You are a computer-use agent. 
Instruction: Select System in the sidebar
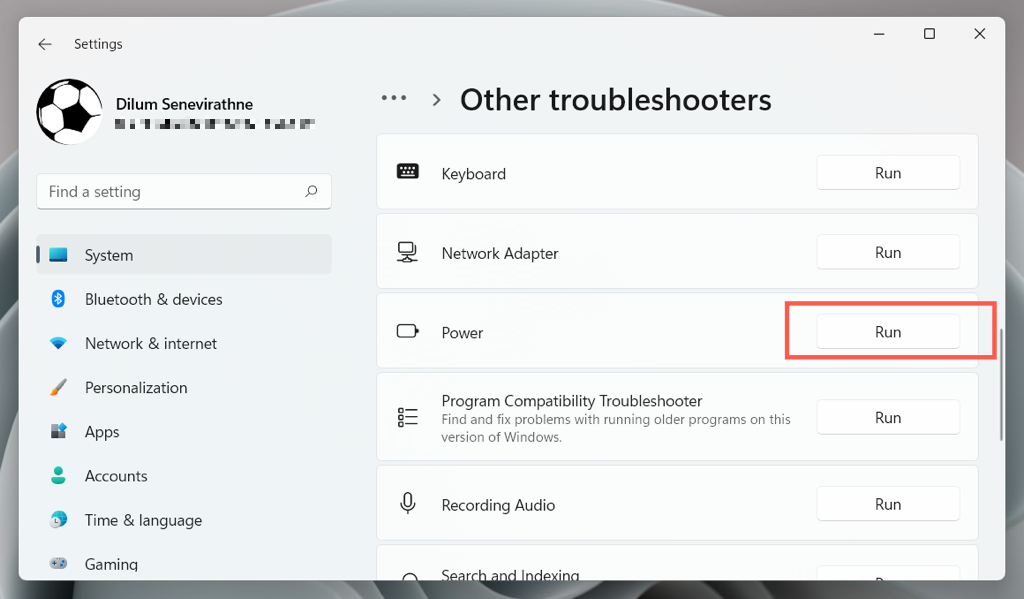click(x=184, y=255)
